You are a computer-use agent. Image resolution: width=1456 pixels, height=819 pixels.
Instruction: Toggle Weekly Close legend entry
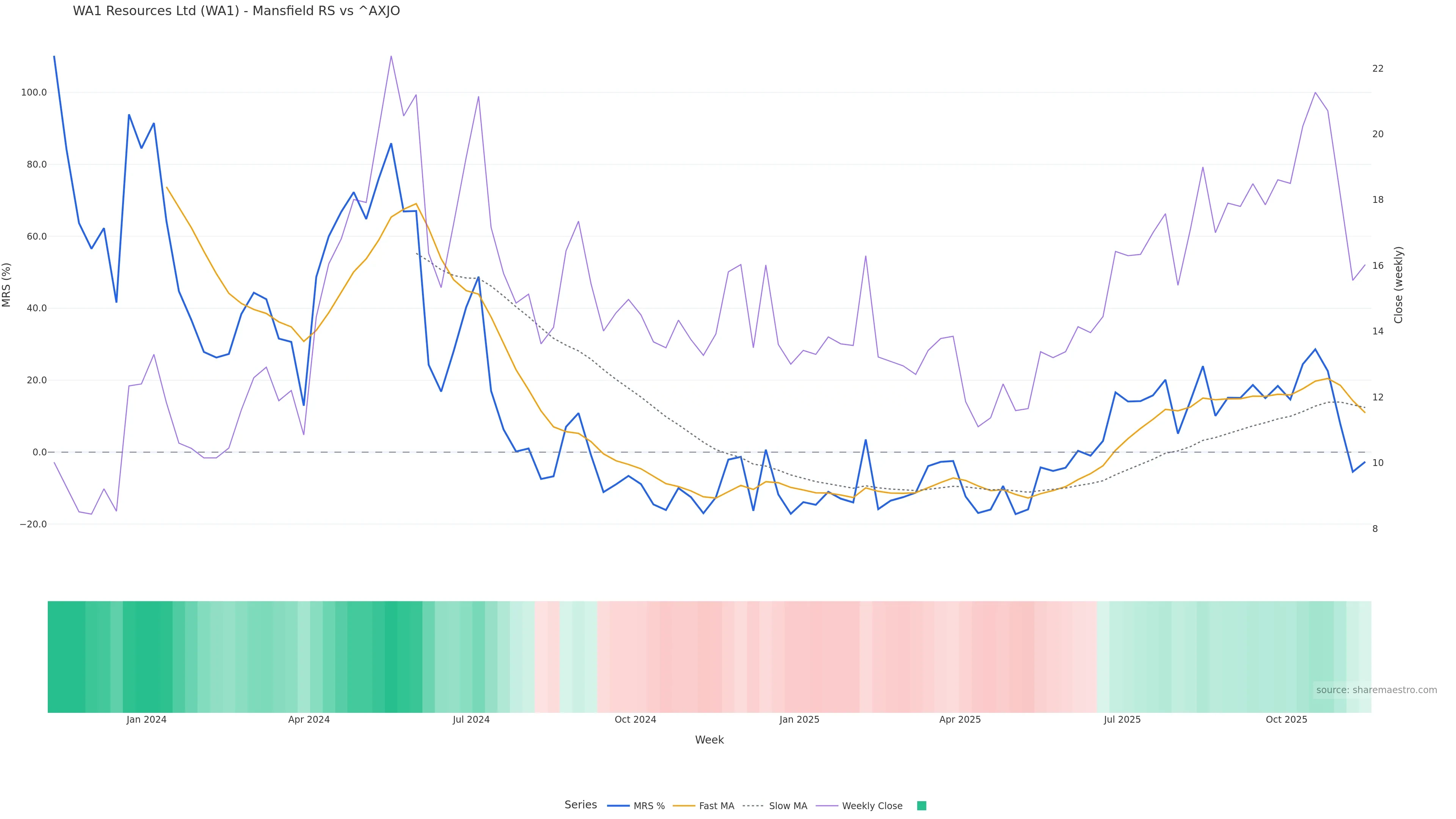[872, 806]
